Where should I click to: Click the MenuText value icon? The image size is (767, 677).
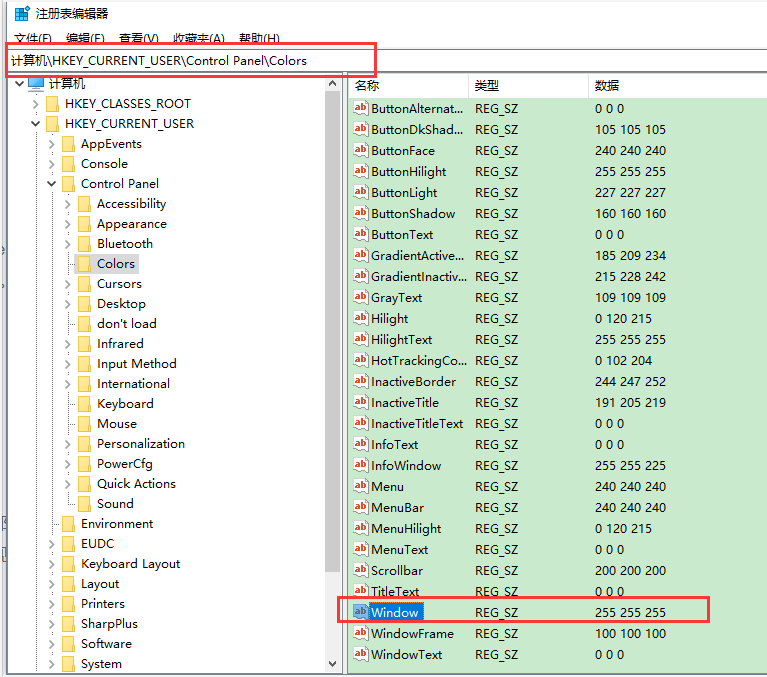coord(361,549)
